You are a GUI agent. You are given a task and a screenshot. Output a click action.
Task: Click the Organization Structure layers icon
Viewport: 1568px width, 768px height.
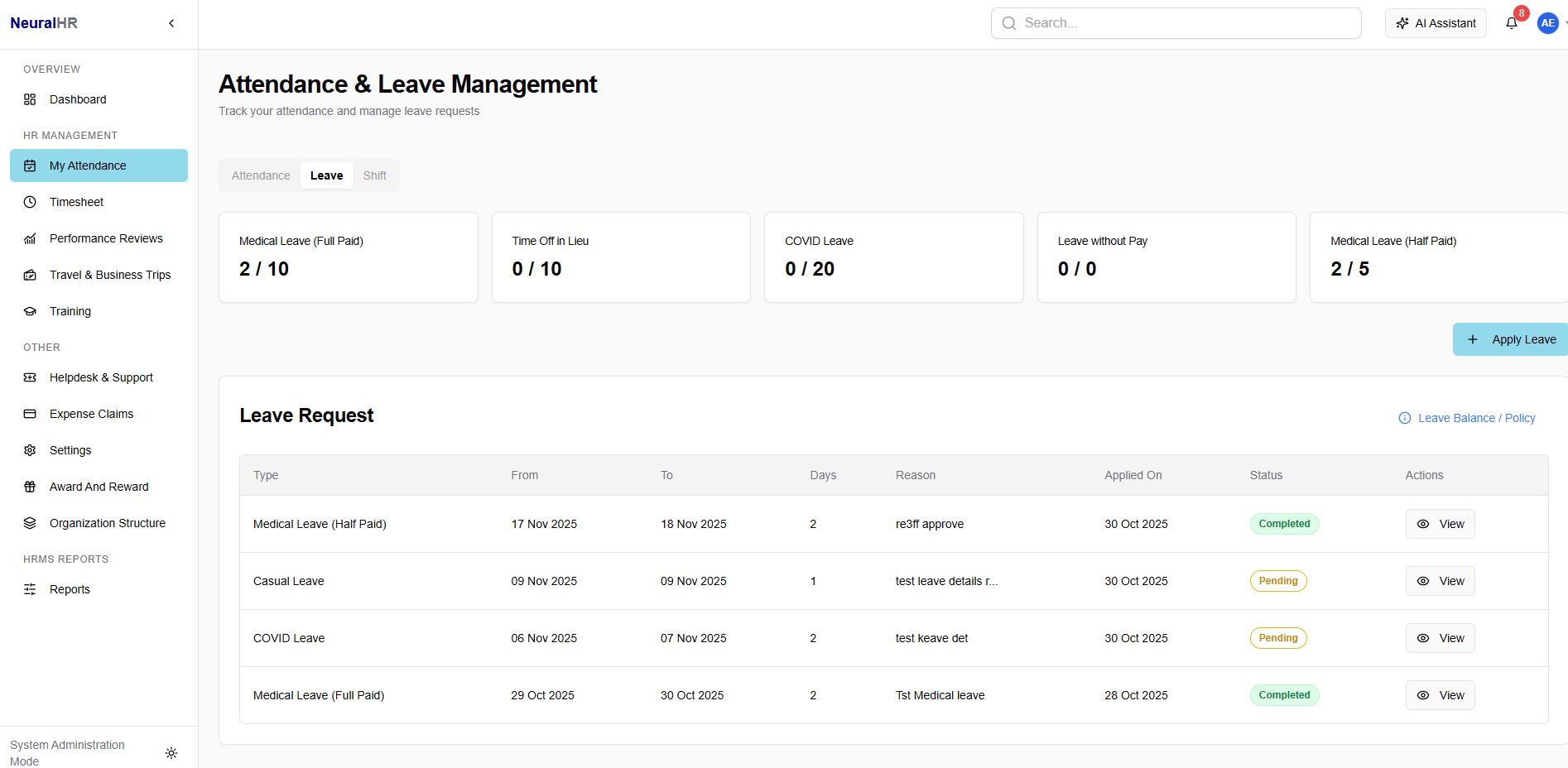30,523
